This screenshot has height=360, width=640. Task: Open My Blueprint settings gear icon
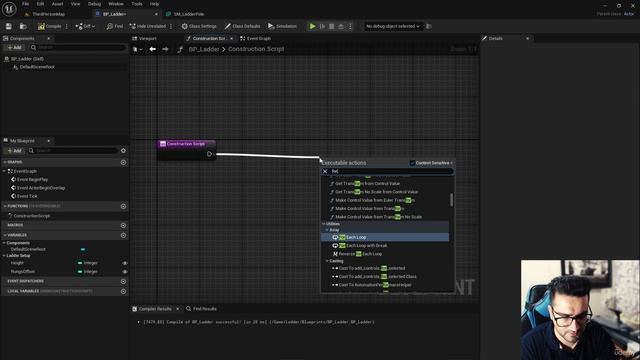123,151
